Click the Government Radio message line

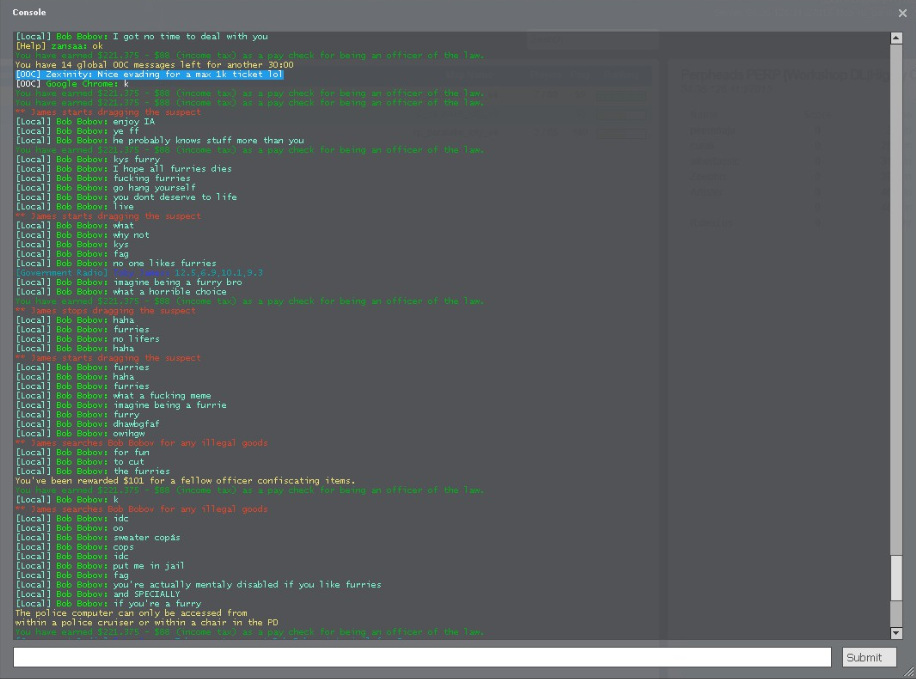tap(139, 273)
